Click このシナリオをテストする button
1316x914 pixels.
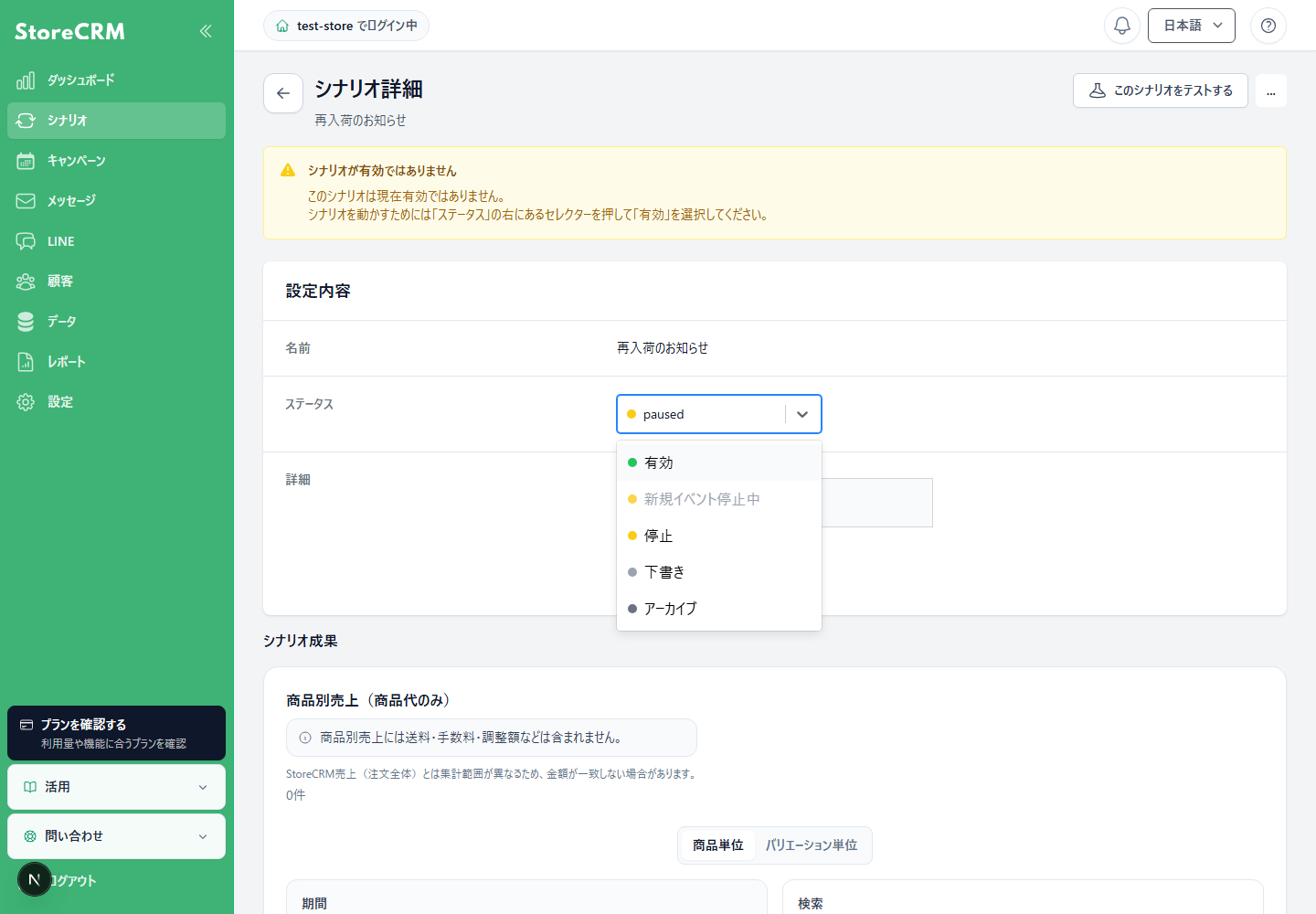pos(1161,90)
